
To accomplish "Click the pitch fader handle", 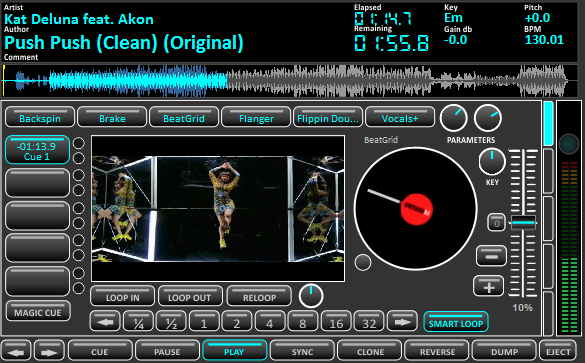I will point(523,223).
